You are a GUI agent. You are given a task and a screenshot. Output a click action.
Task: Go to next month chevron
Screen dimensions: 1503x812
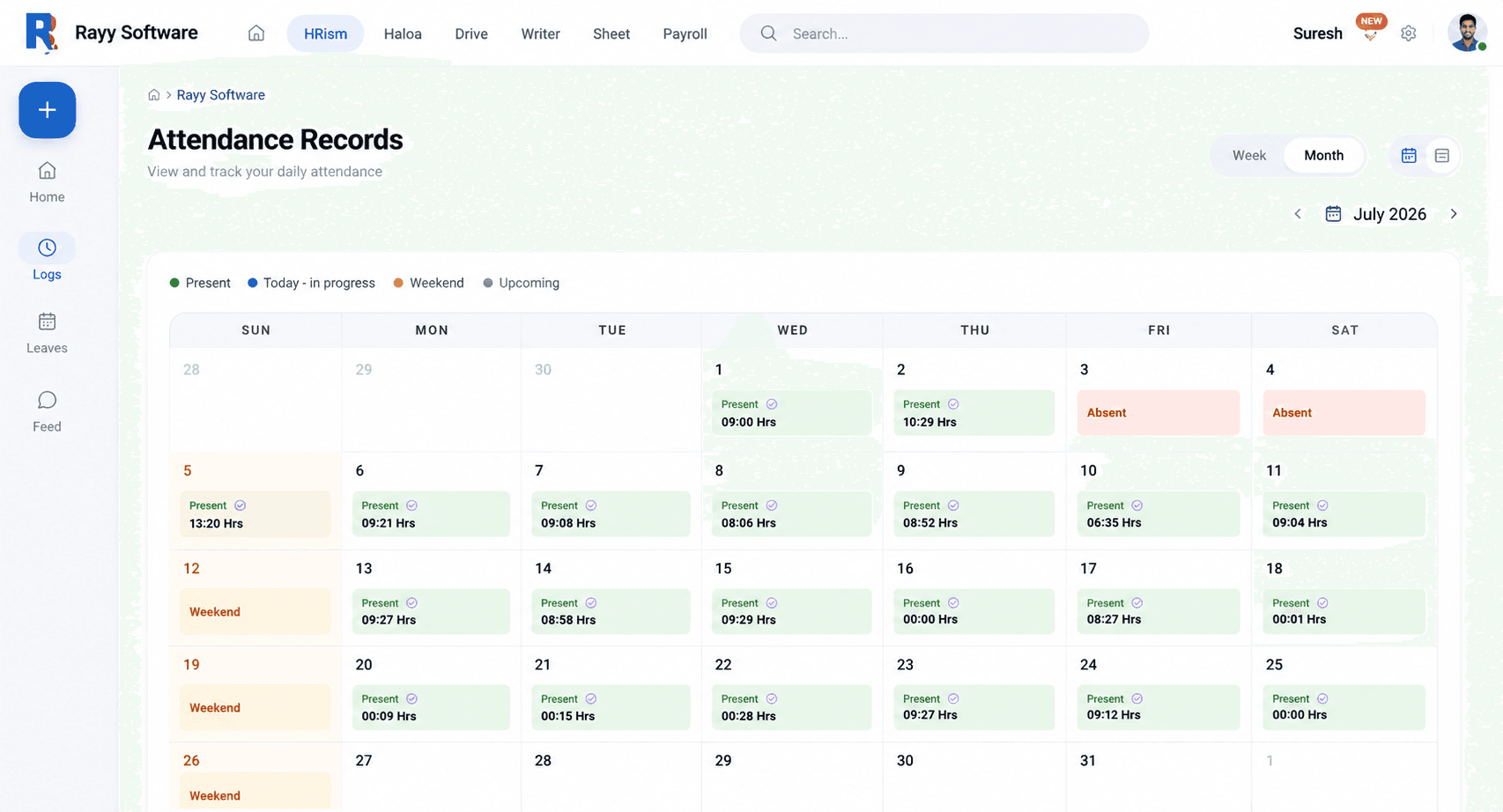1454,214
